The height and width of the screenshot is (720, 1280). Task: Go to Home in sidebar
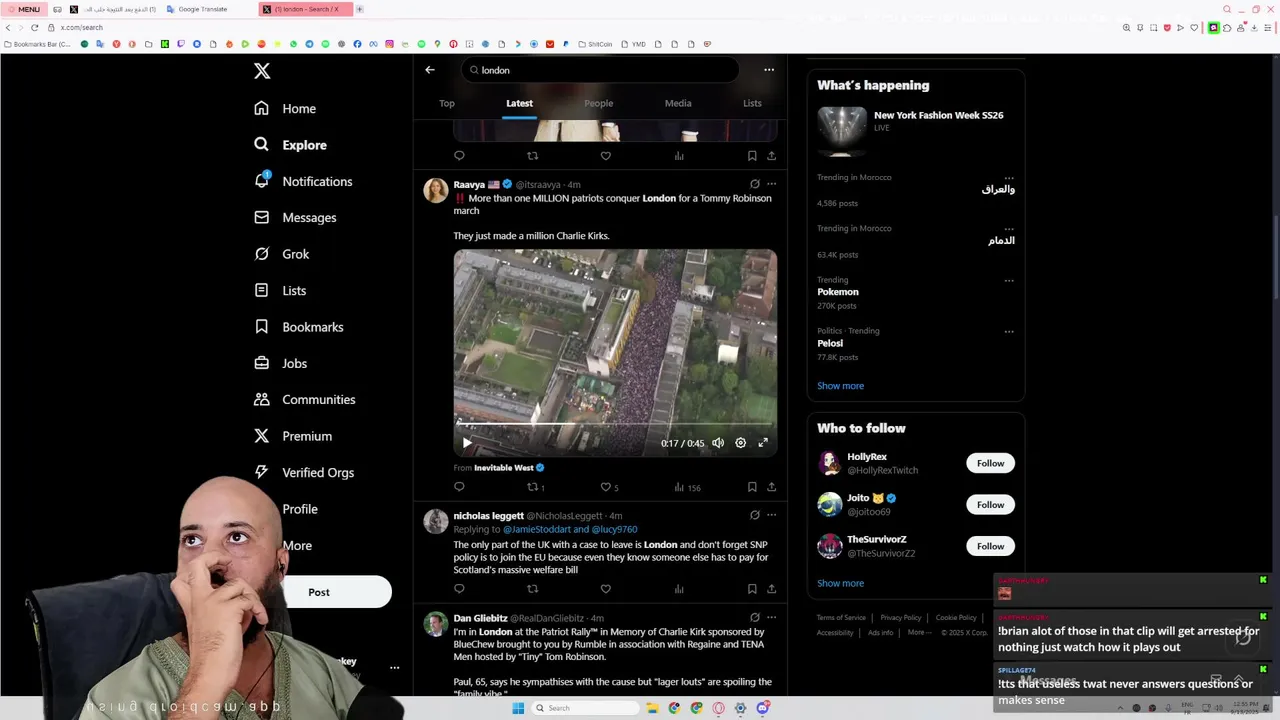(x=285, y=108)
